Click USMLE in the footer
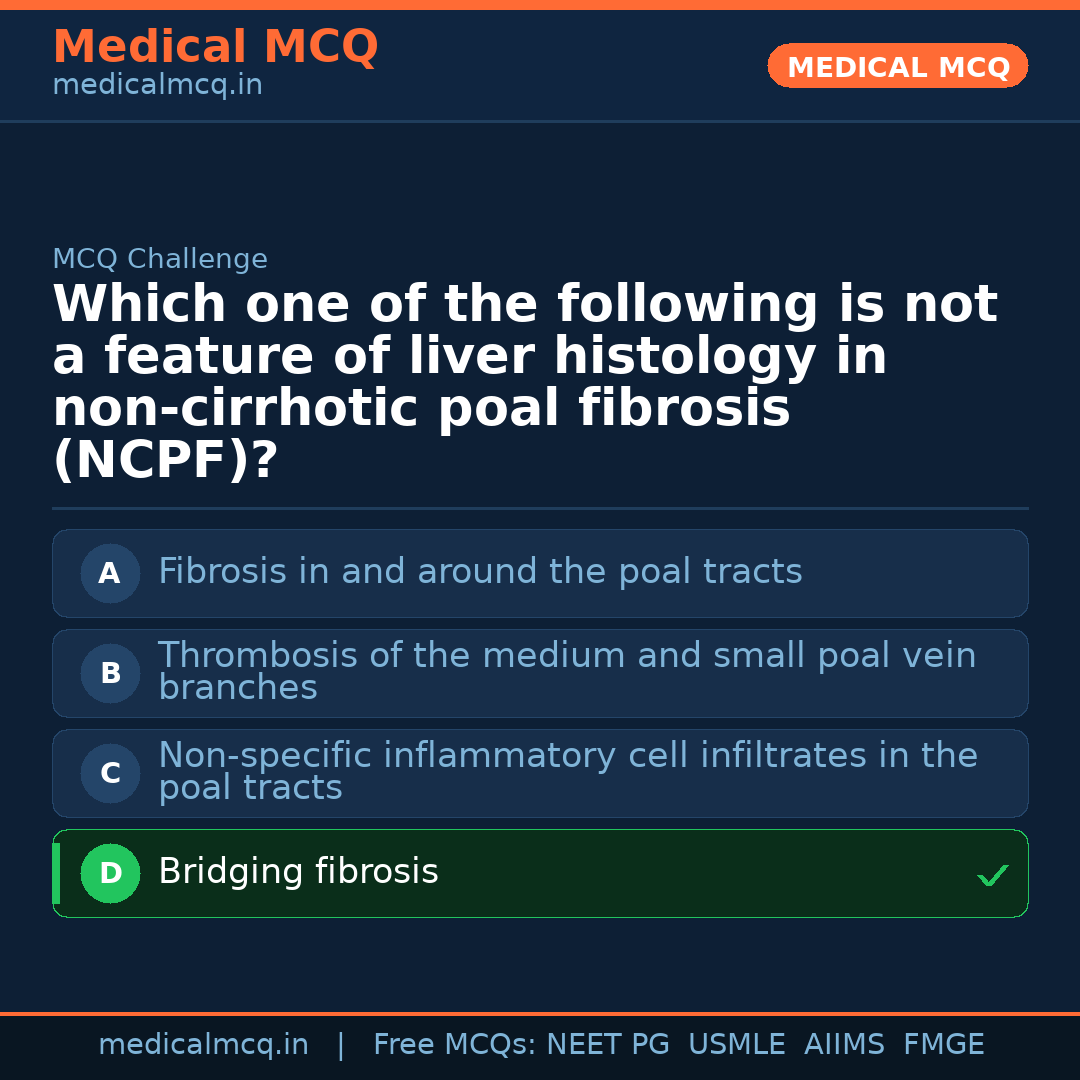This screenshot has width=1080, height=1080. (x=736, y=1045)
